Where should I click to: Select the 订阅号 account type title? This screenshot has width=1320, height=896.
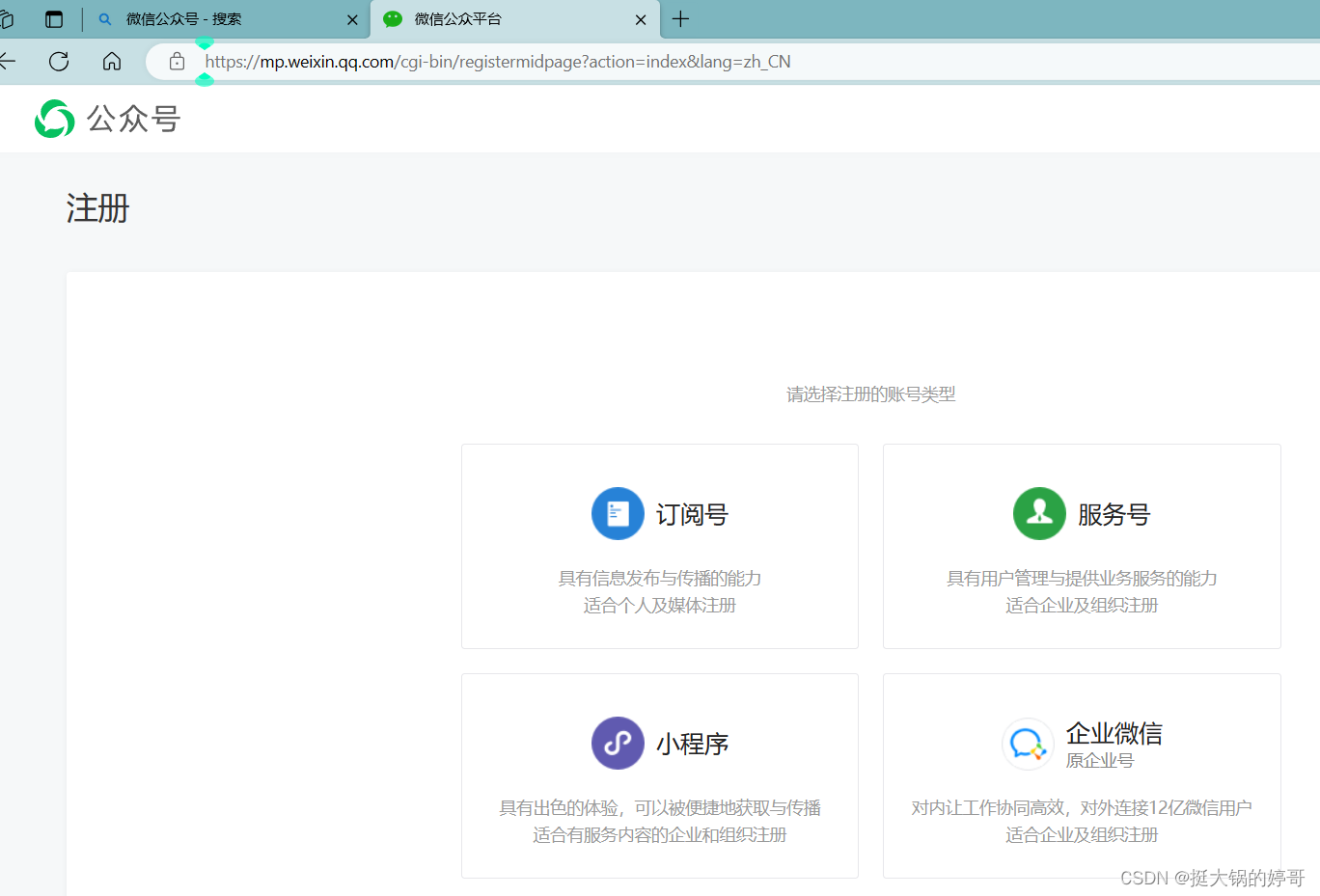(692, 515)
